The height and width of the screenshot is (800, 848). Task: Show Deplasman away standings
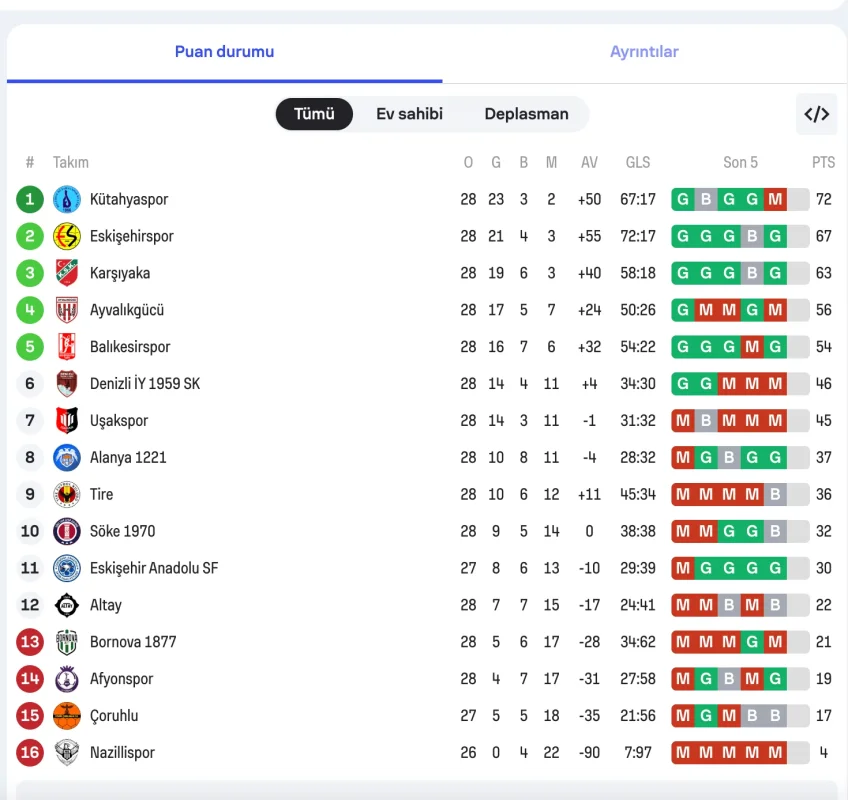[526, 114]
